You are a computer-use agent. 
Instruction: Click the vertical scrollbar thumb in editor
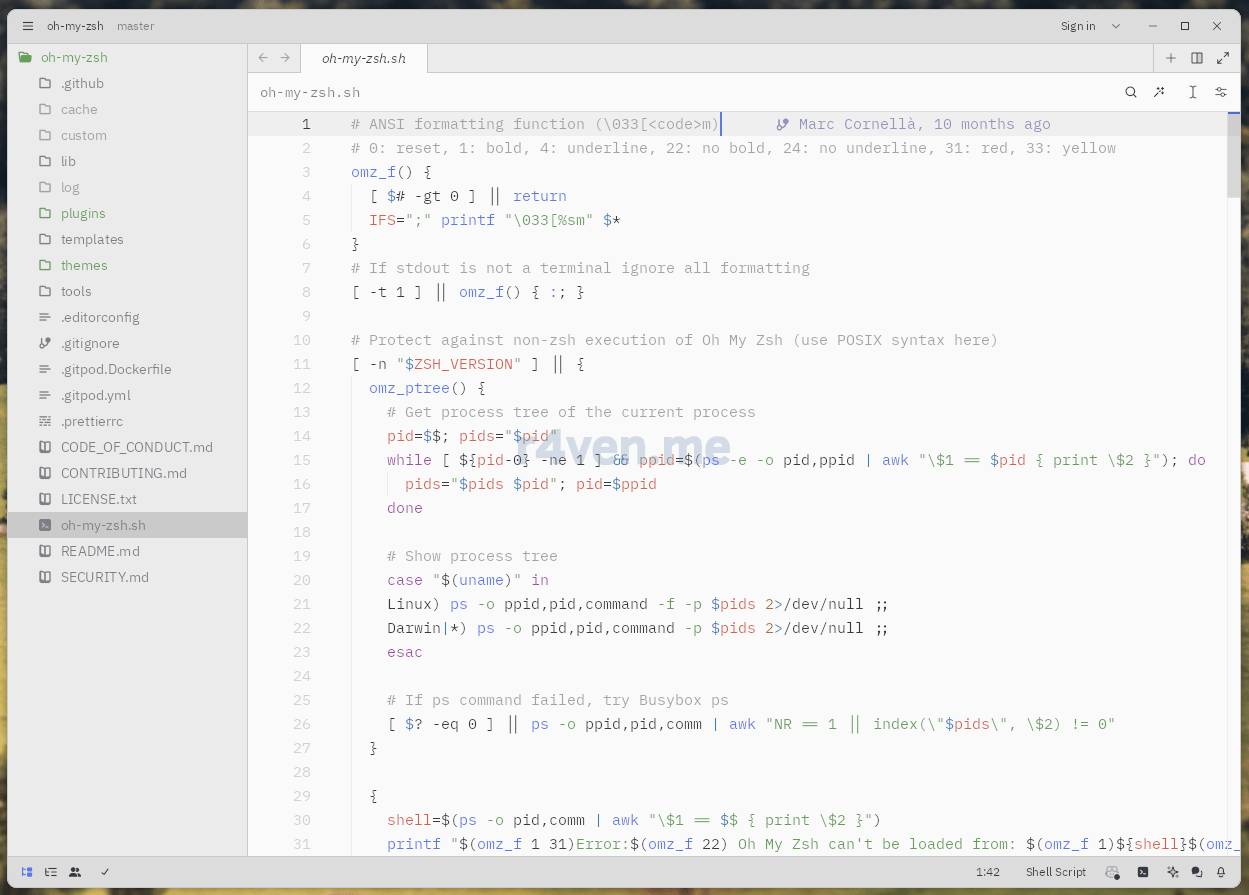pos(1234,155)
